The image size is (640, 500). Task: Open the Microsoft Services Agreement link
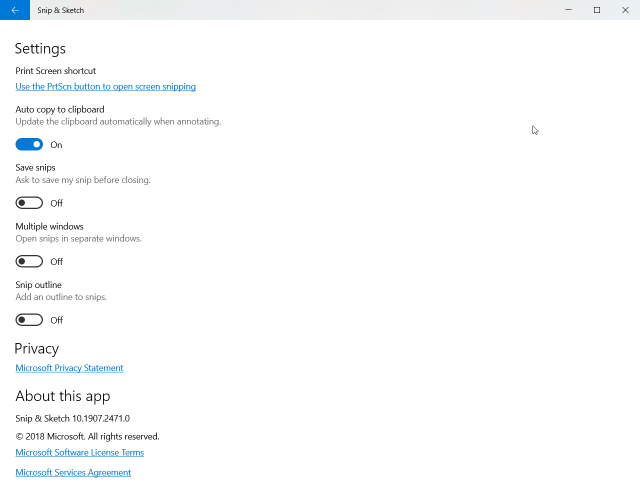73,472
